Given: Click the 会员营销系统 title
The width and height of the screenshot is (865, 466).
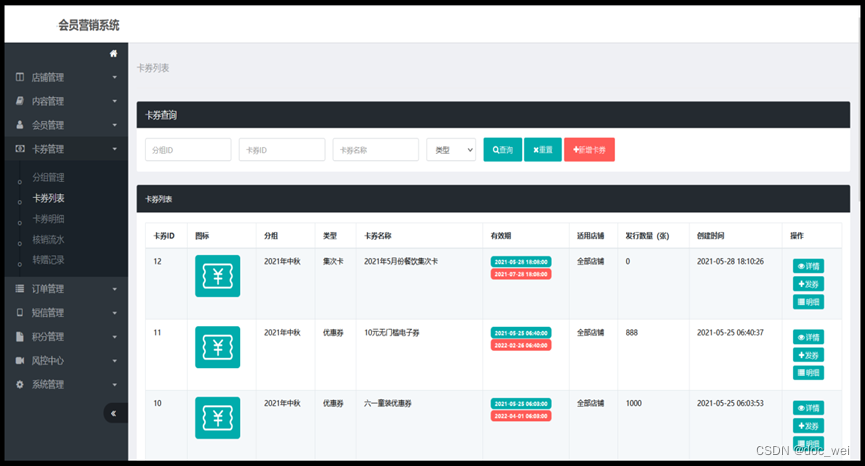Looking at the screenshot, I should coord(89,25).
